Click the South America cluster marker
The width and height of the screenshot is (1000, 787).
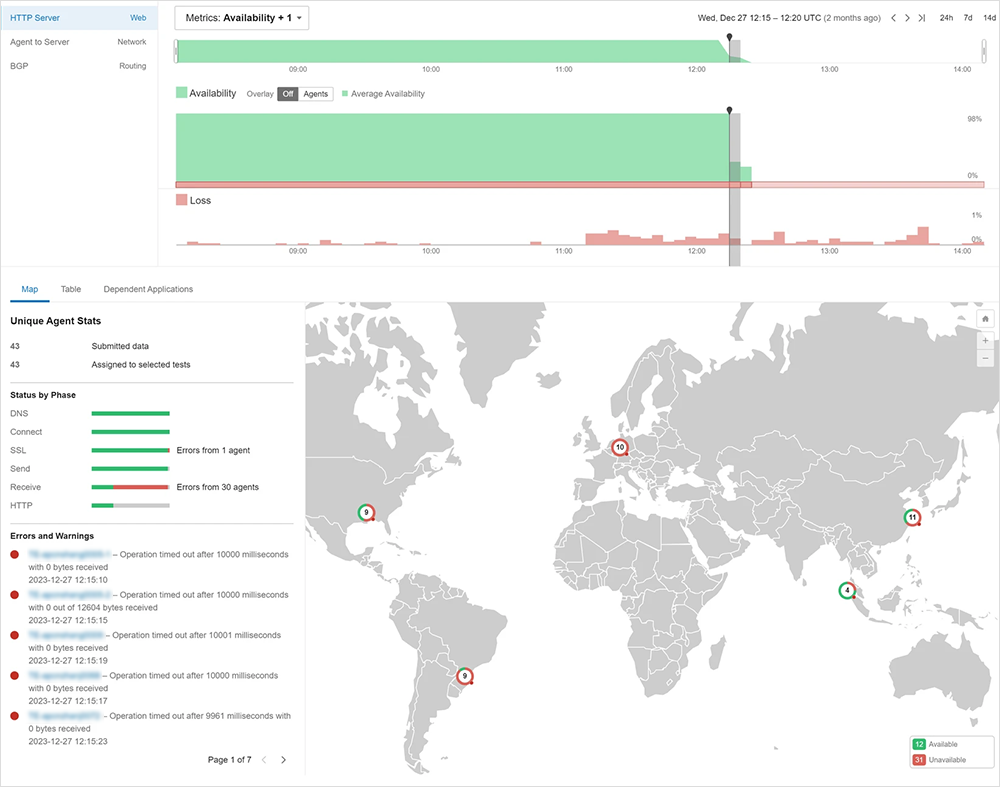pyautogui.click(x=464, y=676)
